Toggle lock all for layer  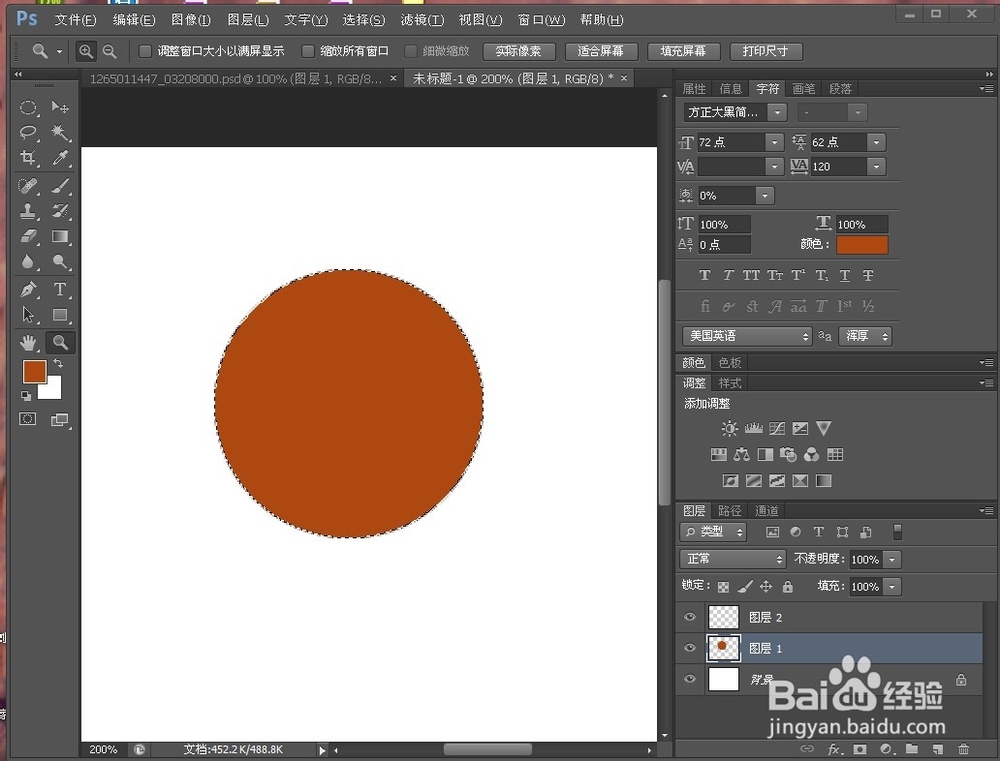pyautogui.click(x=788, y=586)
